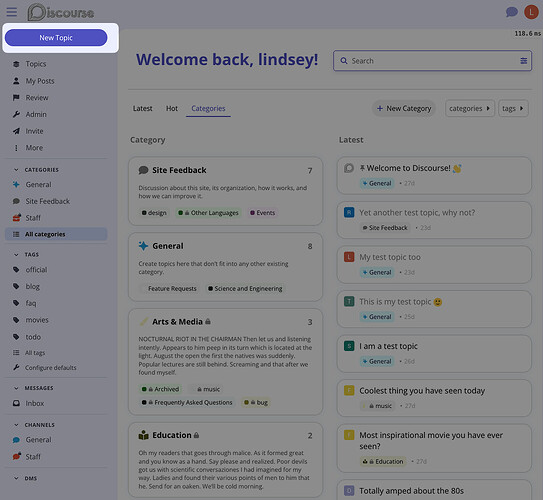The width and height of the screenshot is (543, 500).
Task: Open the categories filter dropdown
Action: tap(470, 108)
